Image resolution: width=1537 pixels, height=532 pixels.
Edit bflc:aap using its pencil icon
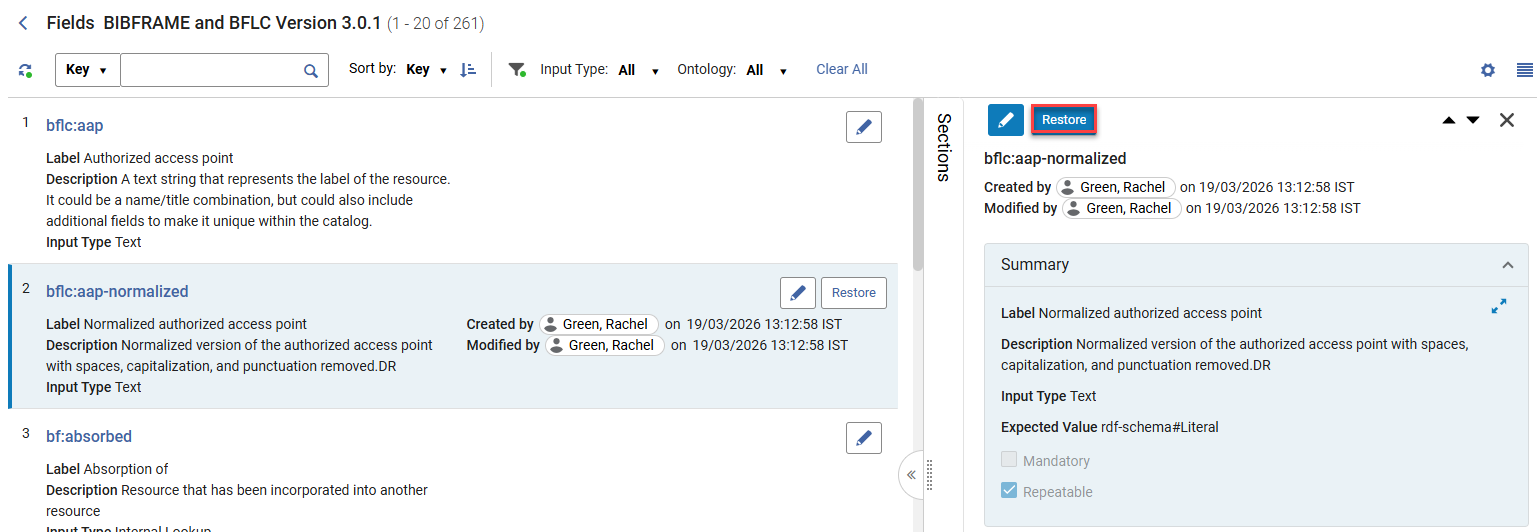pos(863,127)
